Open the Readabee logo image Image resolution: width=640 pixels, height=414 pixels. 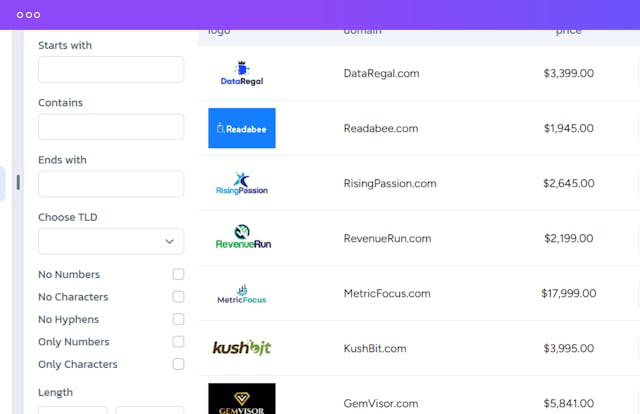(241, 129)
